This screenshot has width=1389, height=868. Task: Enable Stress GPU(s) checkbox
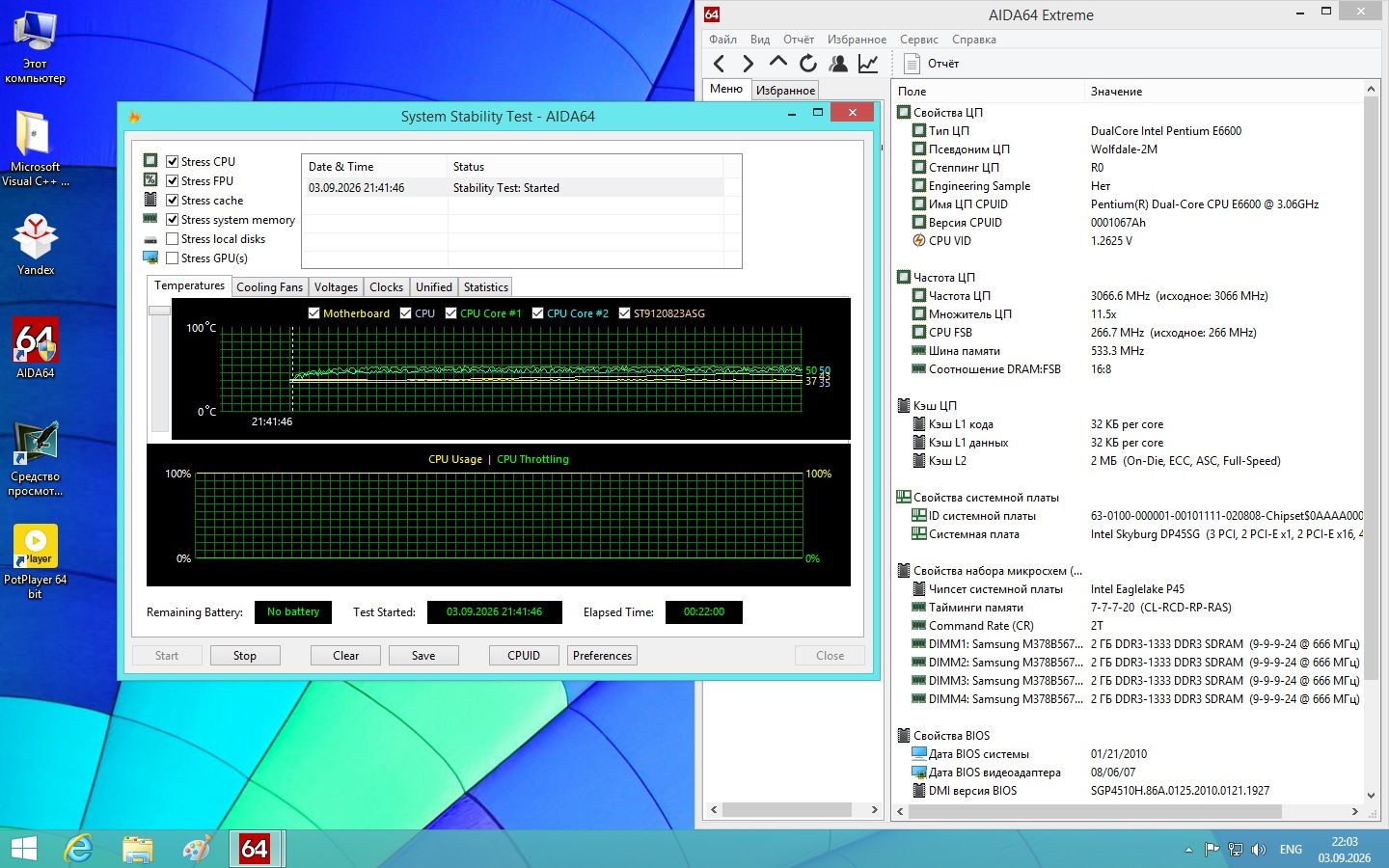(x=172, y=258)
